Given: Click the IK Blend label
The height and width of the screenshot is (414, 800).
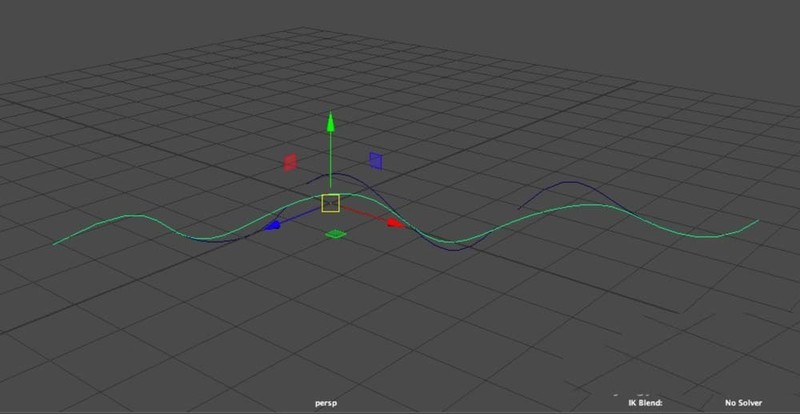Looking at the screenshot, I should [645, 403].
